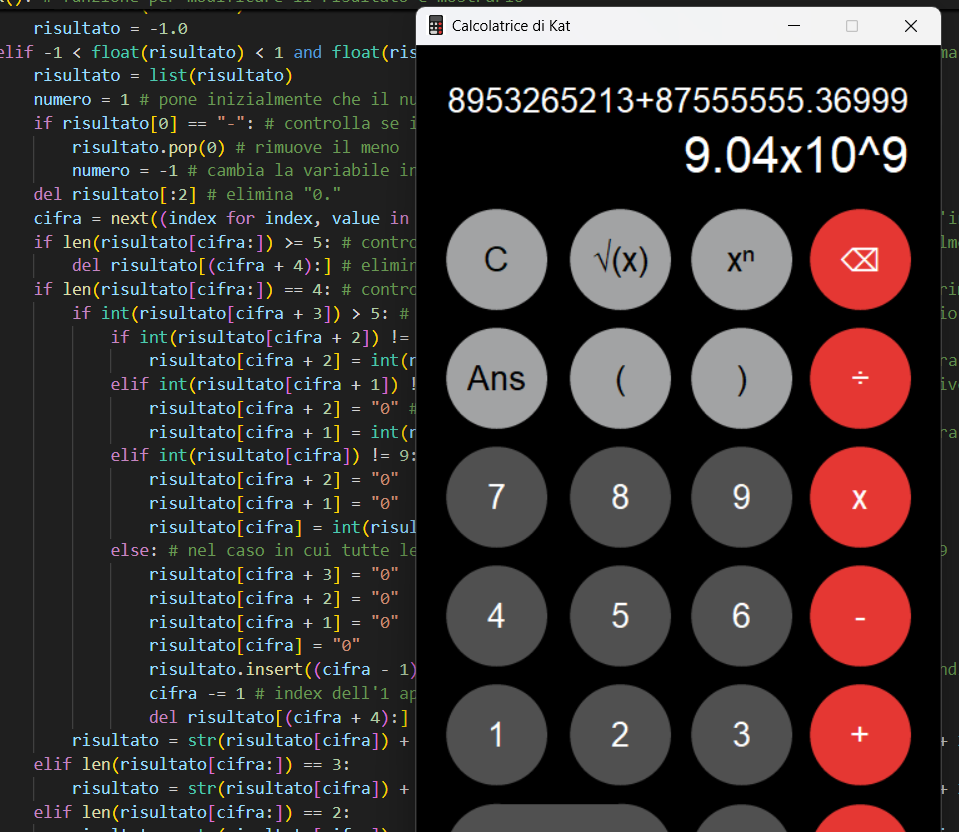Click the result 9.04x10^9
Image resolution: width=959 pixels, height=832 pixels.
(796, 155)
